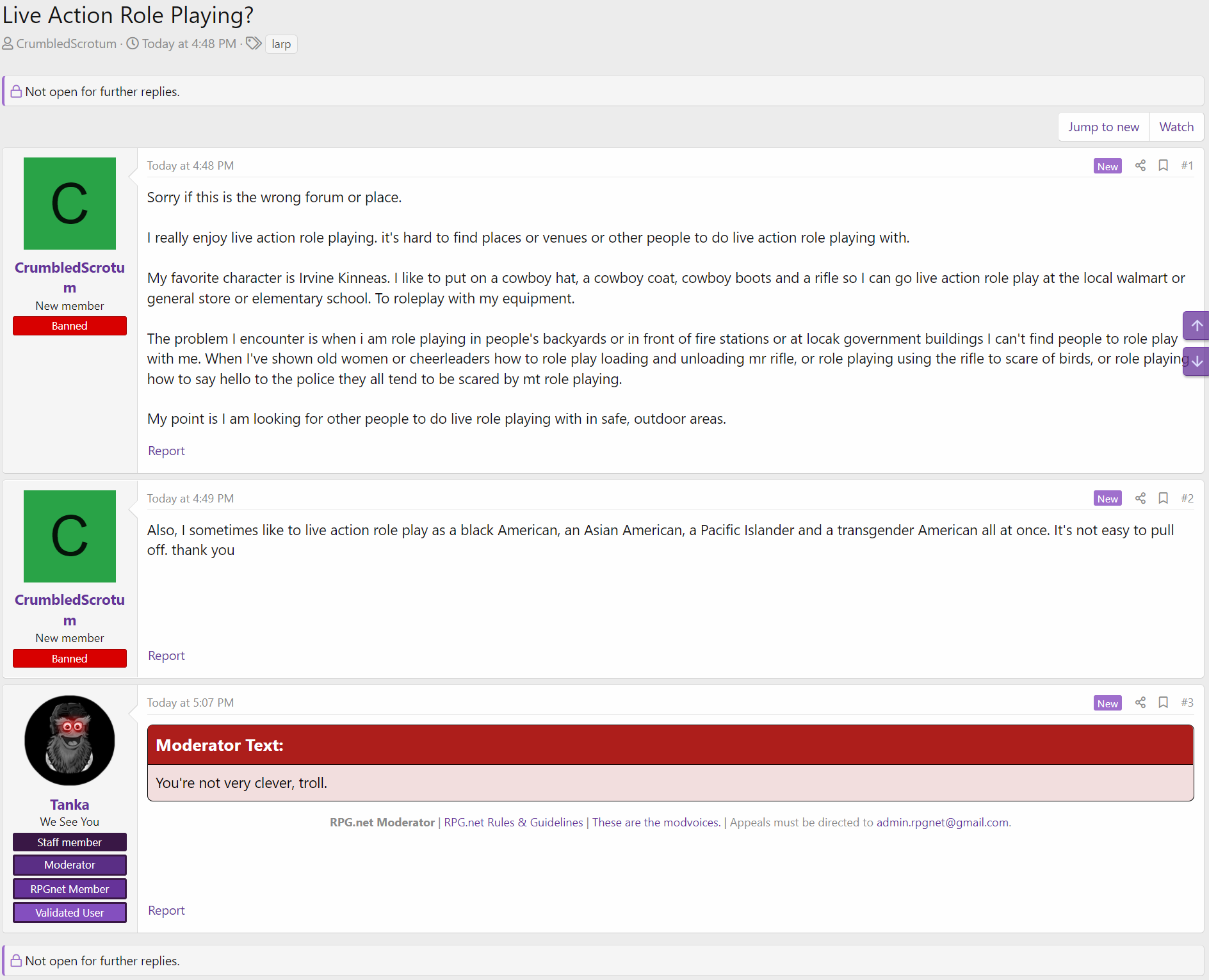Bookmark post #3
This screenshot has width=1209, height=980.
point(1164,703)
